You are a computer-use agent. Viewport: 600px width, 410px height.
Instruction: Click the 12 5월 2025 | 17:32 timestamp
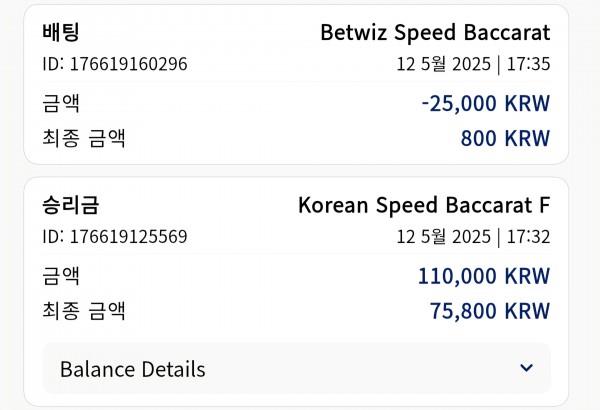pyautogui.click(x=473, y=237)
